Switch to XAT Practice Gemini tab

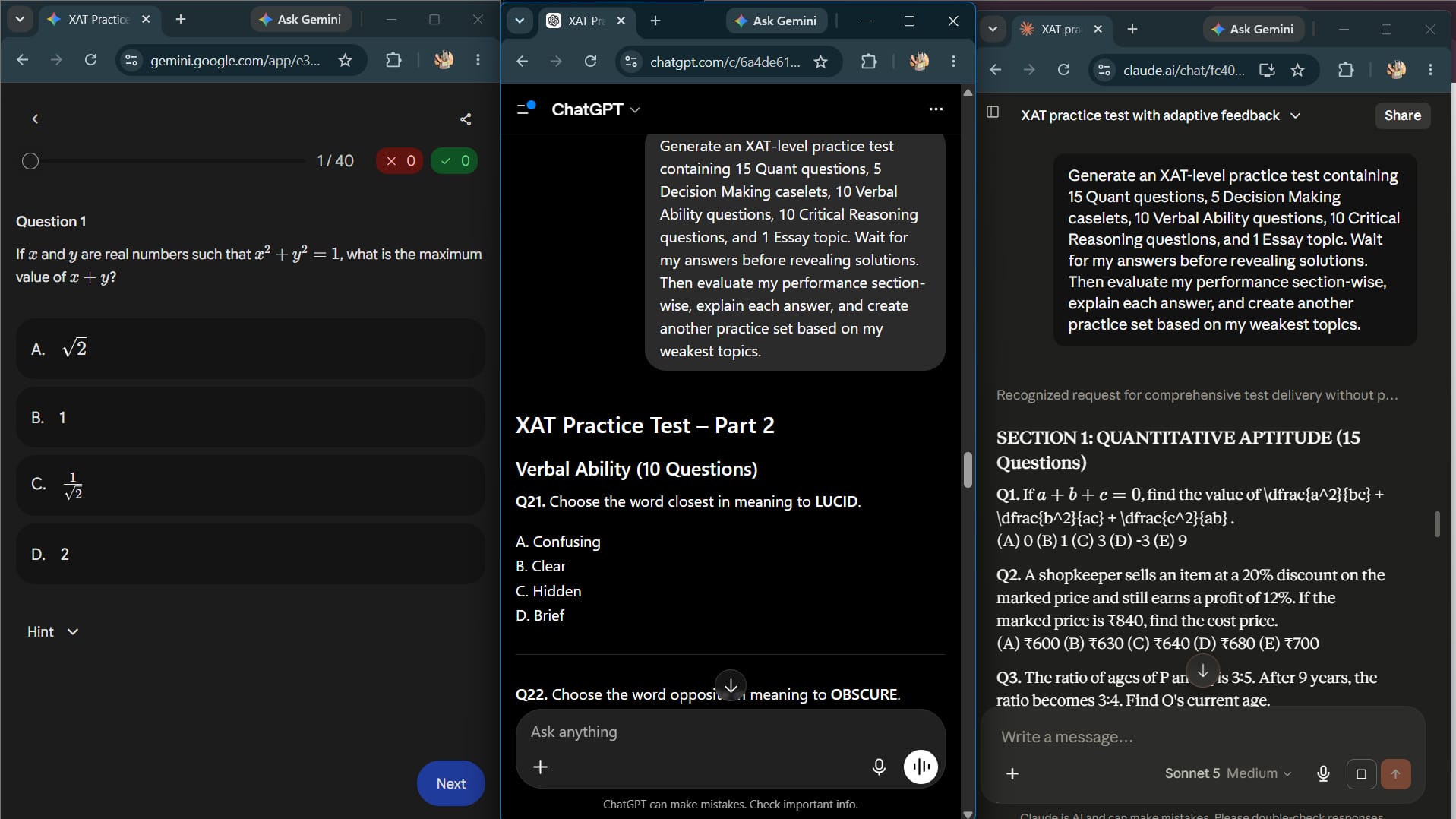pos(99,20)
